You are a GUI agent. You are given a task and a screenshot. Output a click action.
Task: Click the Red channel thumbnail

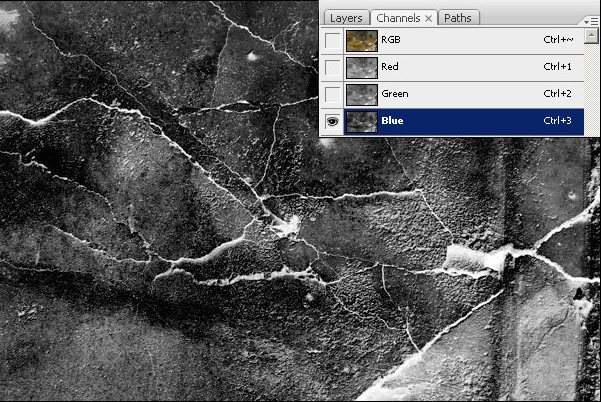[x=361, y=68]
